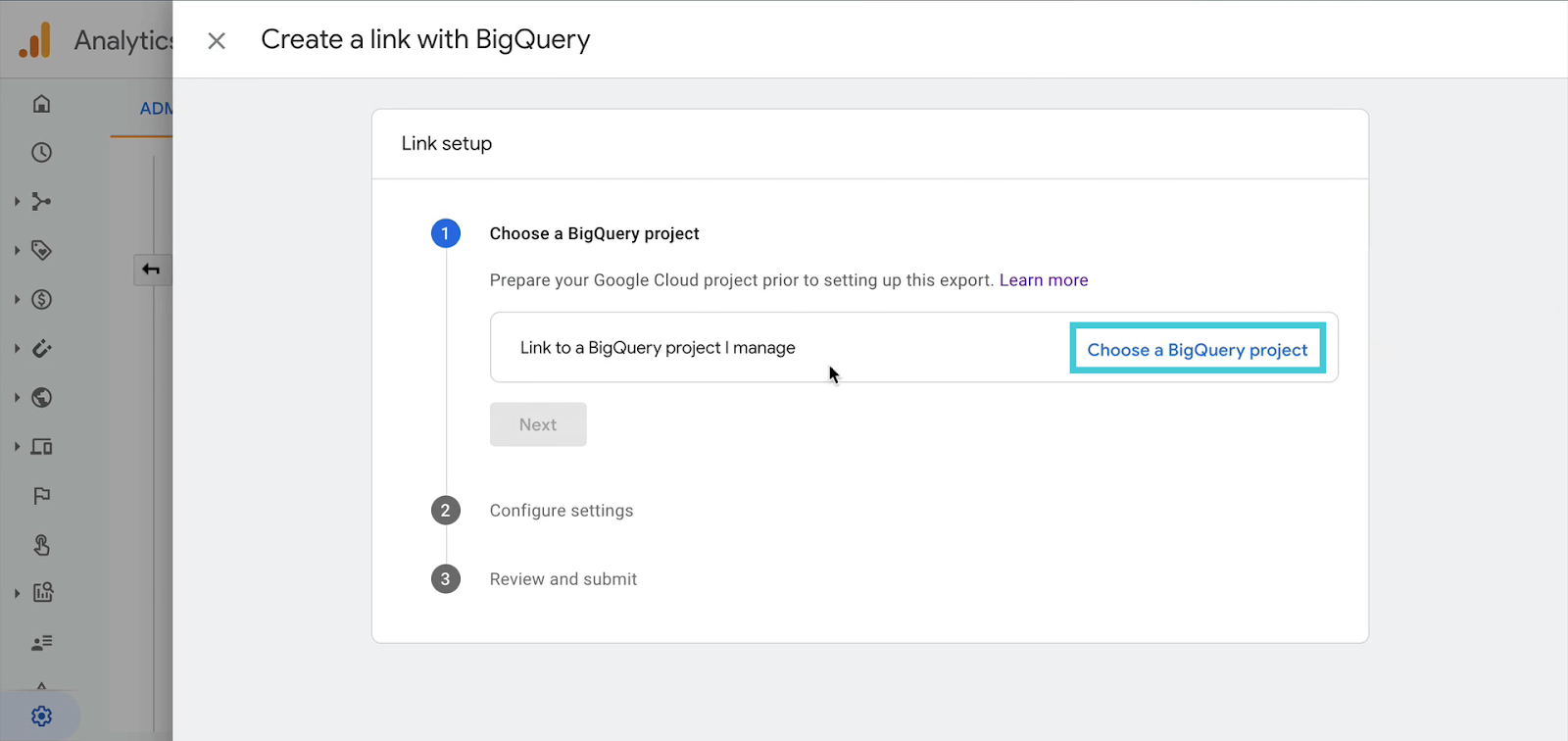This screenshot has height=741, width=1568.
Task: Expand the Engagement tag section arrow
Action: [x=17, y=251]
